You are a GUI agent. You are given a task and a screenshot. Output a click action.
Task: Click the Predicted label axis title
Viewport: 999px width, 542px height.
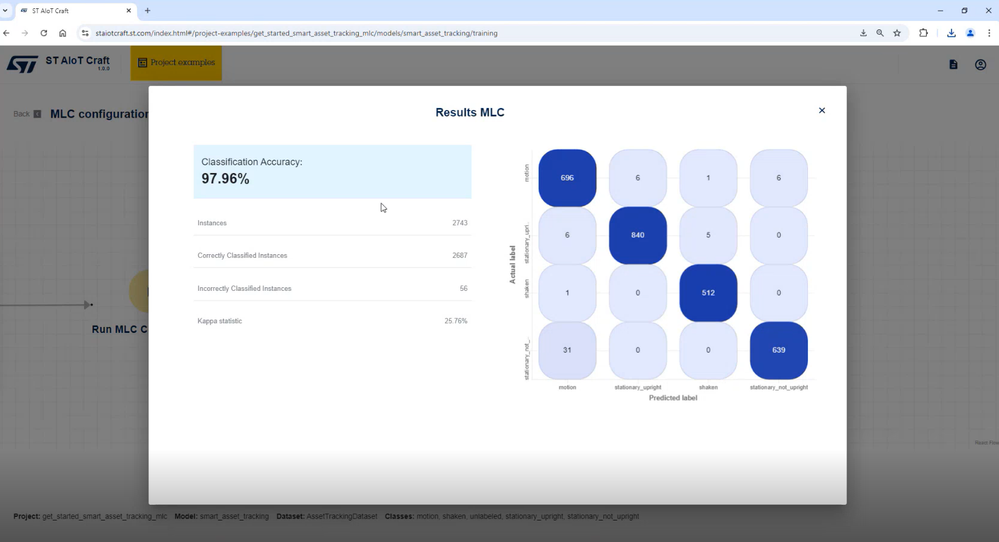673,398
